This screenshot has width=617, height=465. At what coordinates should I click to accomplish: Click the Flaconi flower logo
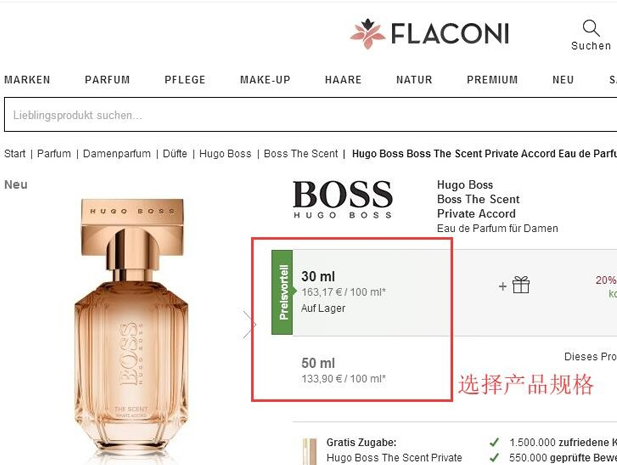pyautogui.click(x=368, y=33)
